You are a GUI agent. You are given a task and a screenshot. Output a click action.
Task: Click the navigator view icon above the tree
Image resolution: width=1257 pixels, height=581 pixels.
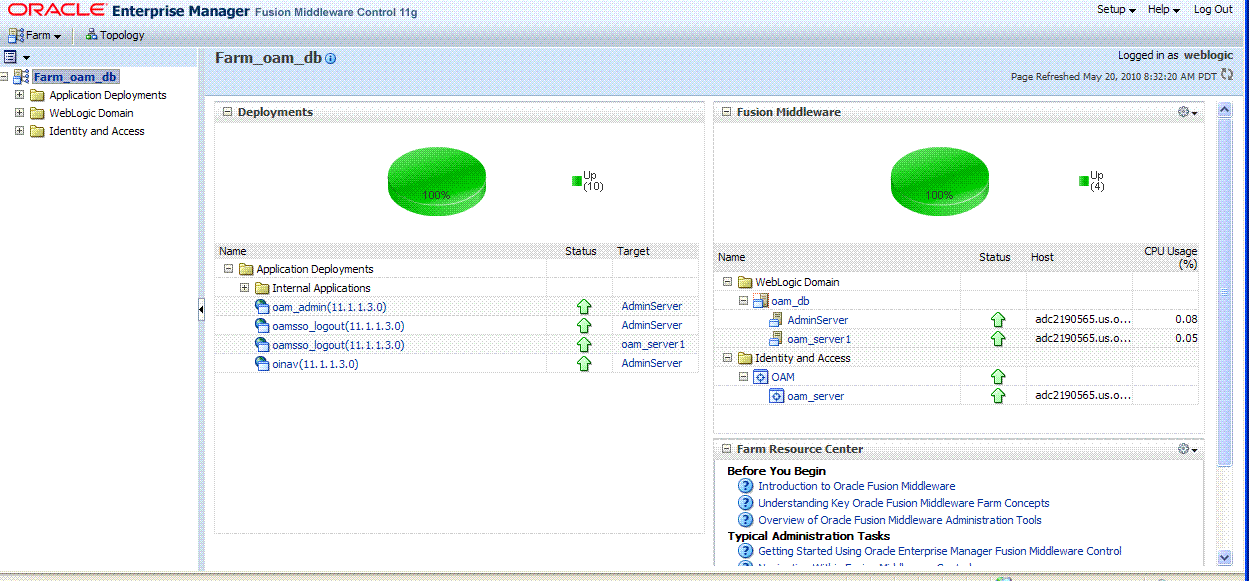11,55
